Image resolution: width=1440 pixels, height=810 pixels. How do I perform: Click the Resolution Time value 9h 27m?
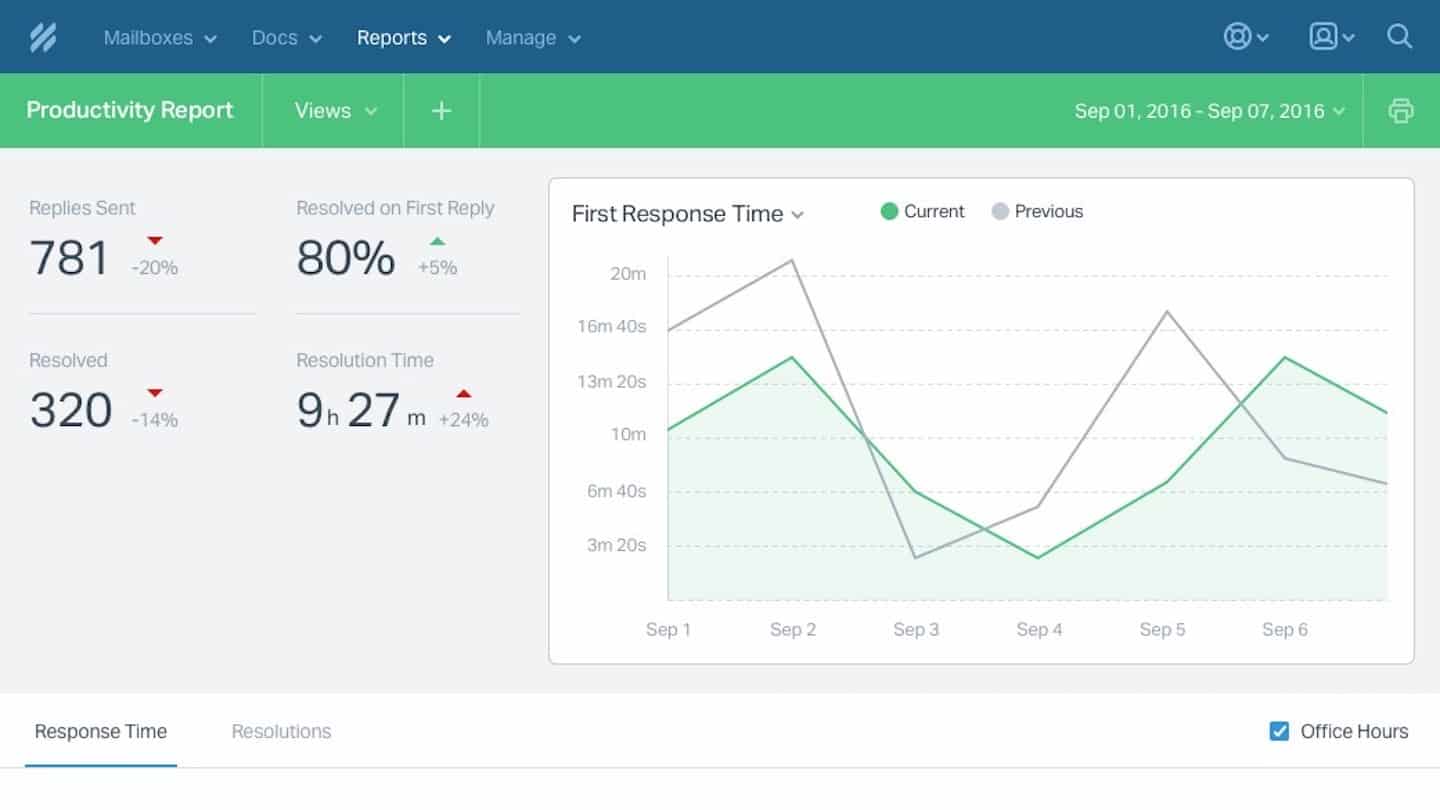click(362, 410)
